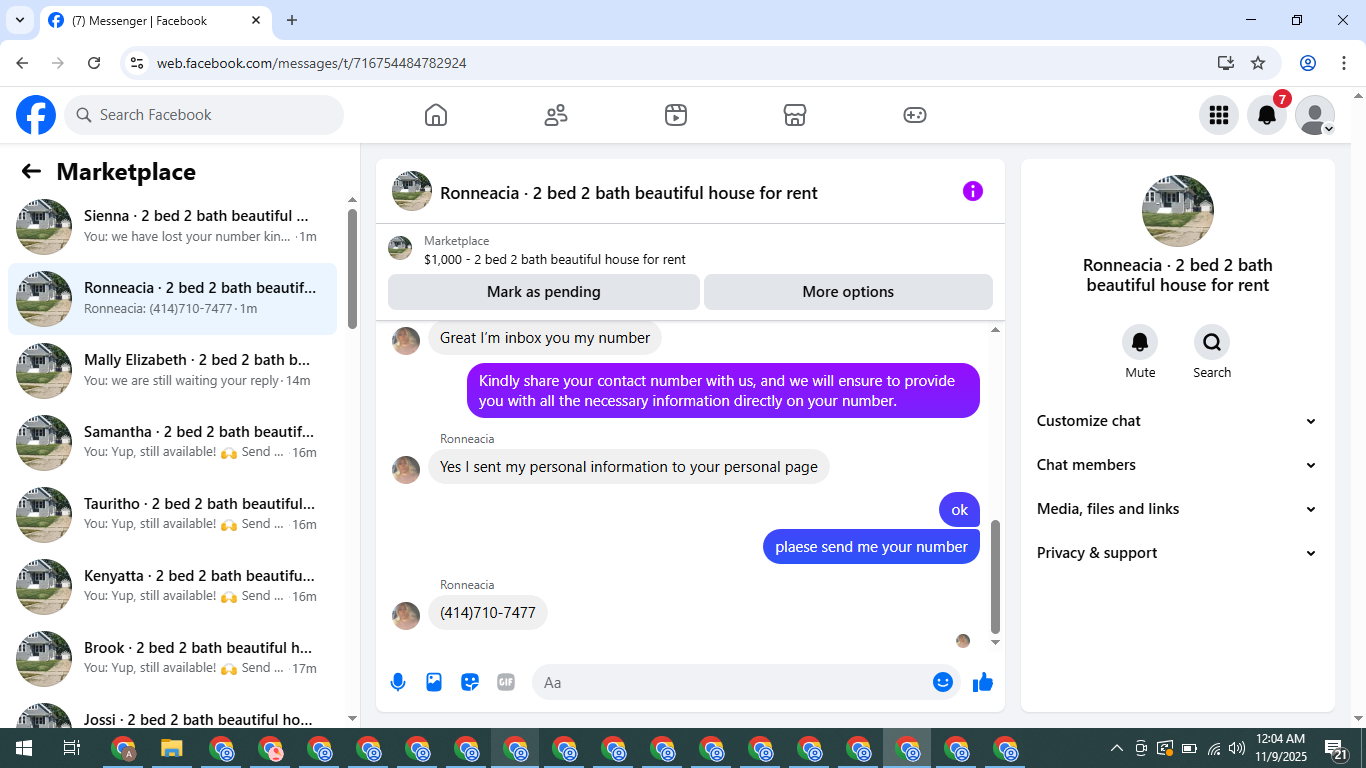1366x768 pixels.
Task: Open a new browser tab
Action: click(x=292, y=20)
